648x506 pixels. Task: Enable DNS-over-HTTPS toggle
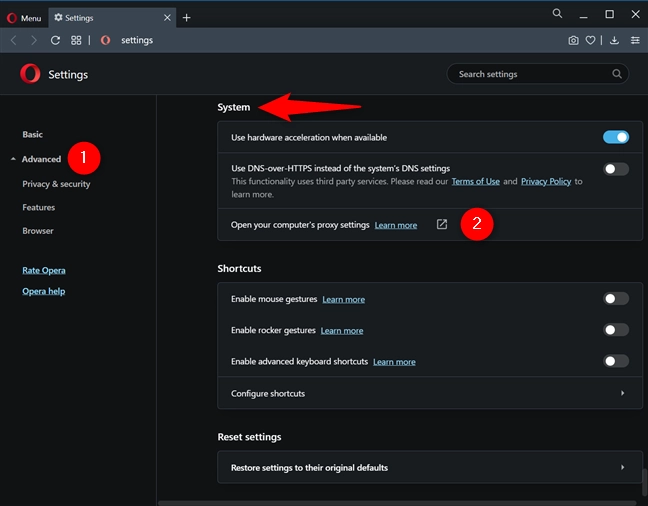coord(616,169)
